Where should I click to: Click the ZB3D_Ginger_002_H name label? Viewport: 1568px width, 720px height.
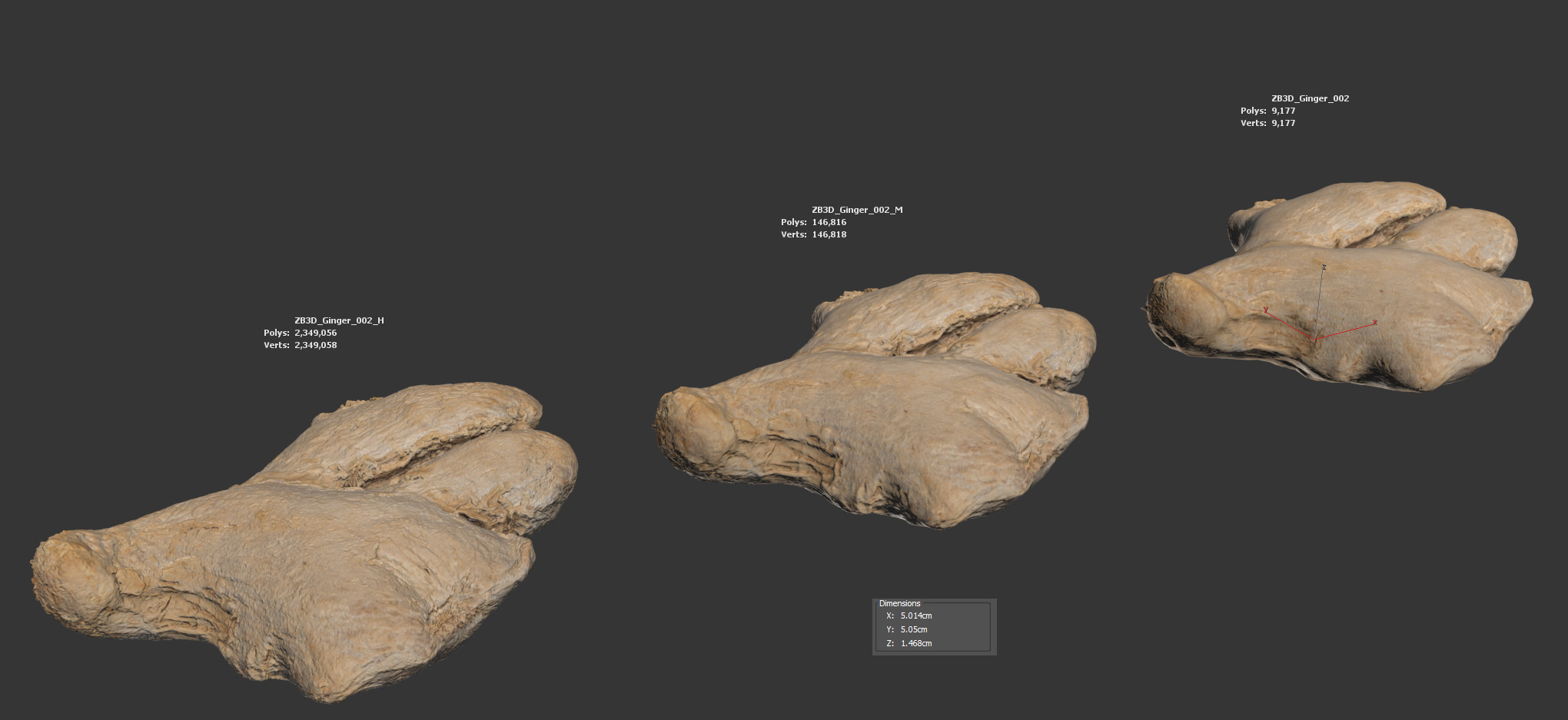click(x=339, y=320)
